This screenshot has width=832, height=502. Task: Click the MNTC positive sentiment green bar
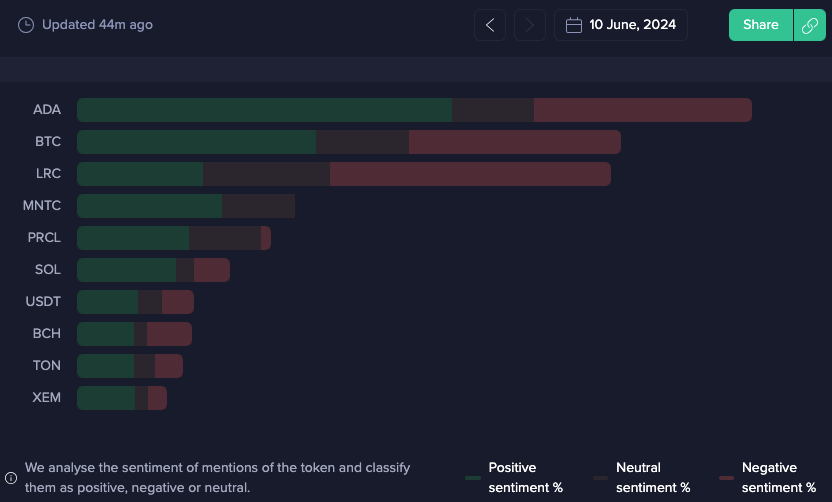(x=150, y=206)
